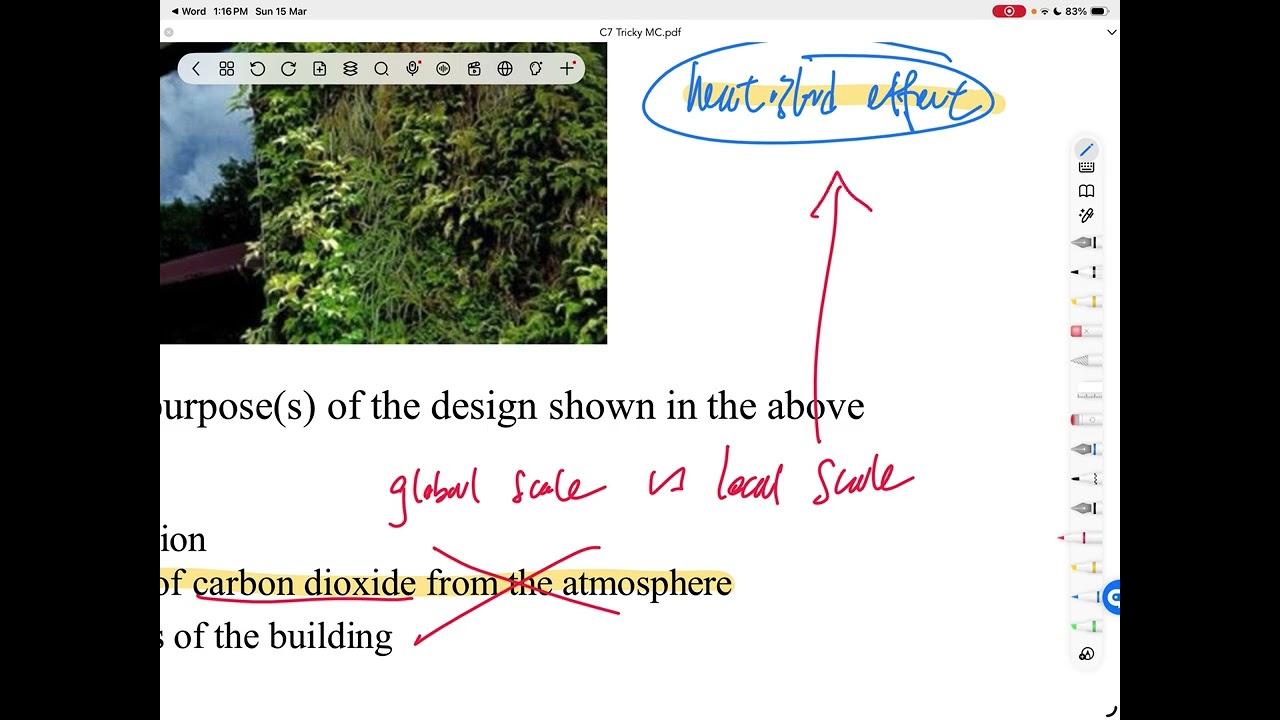1280x720 pixels.
Task: Add a new page
Action: 319,69
